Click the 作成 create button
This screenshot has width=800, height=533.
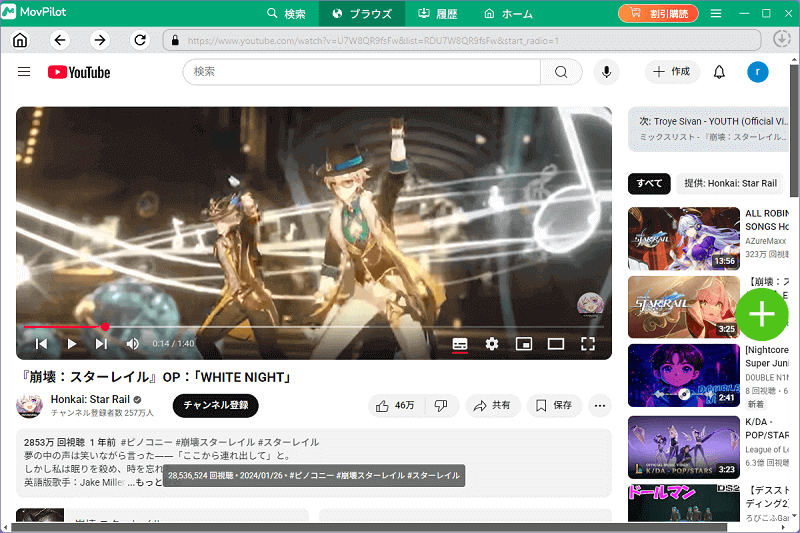(x=672, y=72)
